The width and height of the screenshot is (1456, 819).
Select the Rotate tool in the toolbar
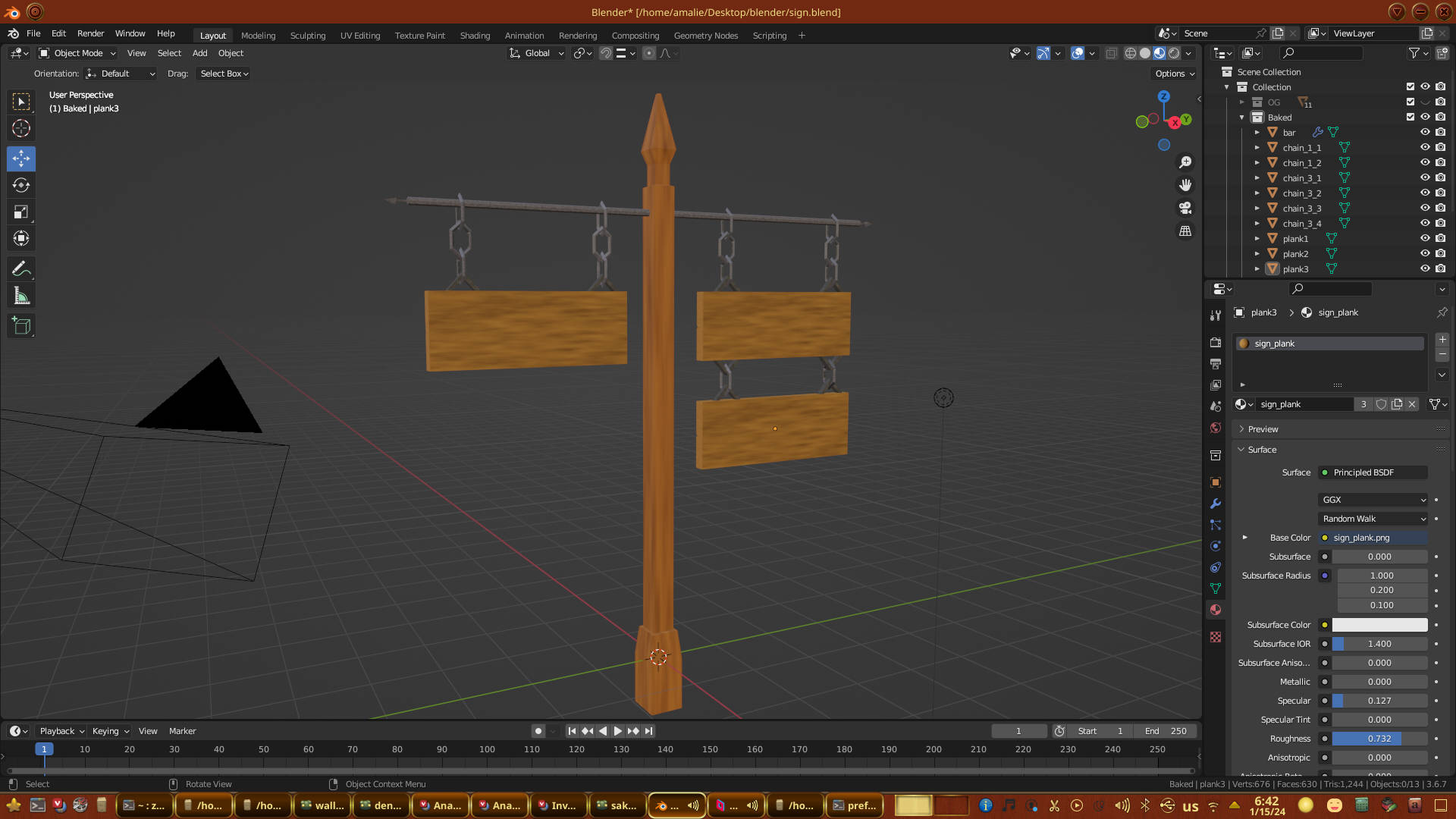tap(21, 186)
